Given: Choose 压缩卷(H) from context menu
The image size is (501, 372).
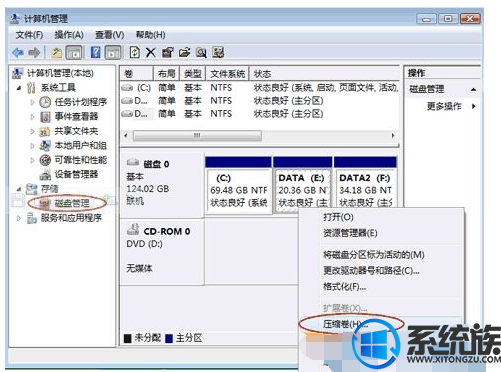Looking at the screenshot, I should [345, 324].
